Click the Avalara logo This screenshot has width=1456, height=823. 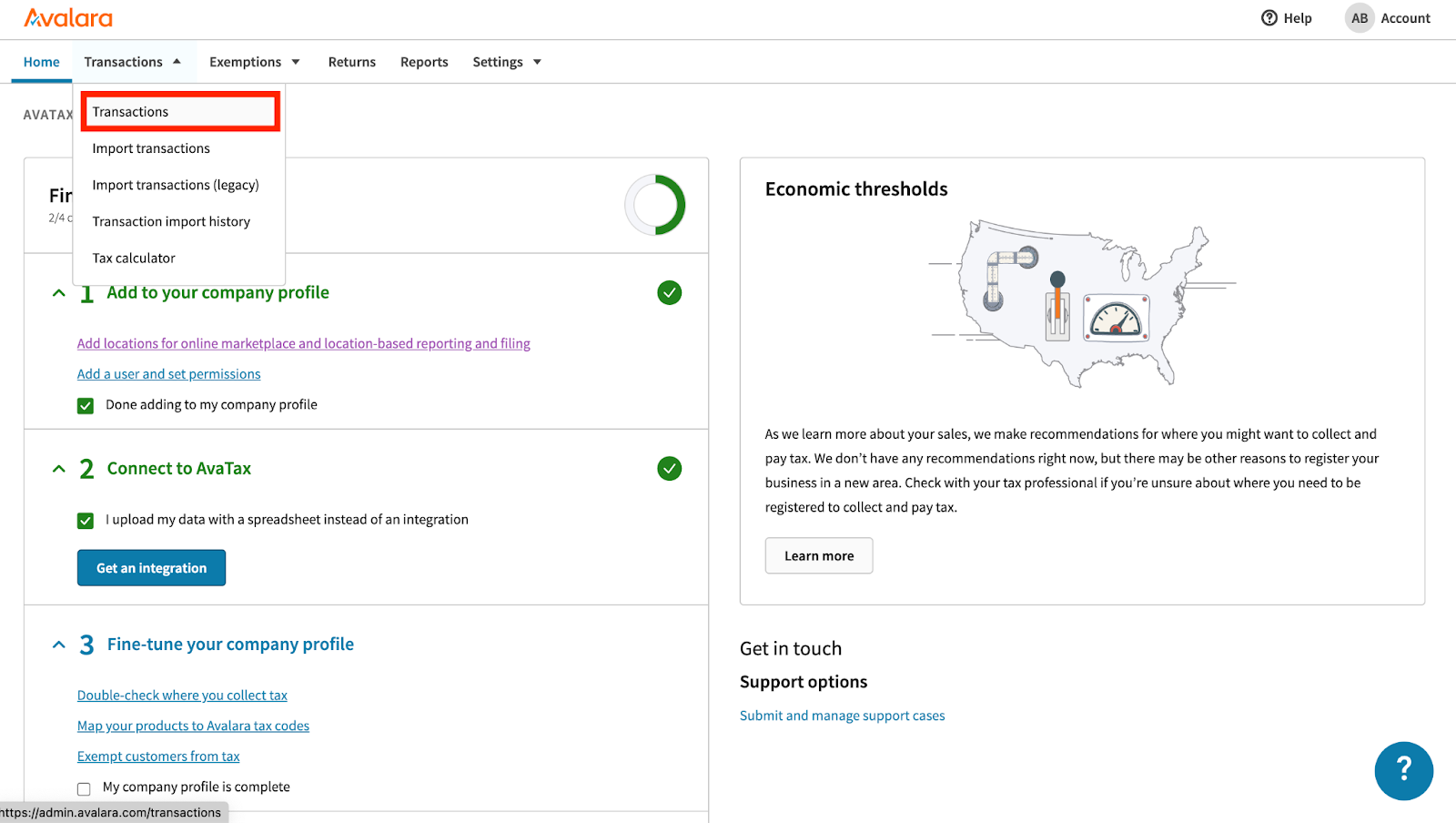(x=68, y=18)
